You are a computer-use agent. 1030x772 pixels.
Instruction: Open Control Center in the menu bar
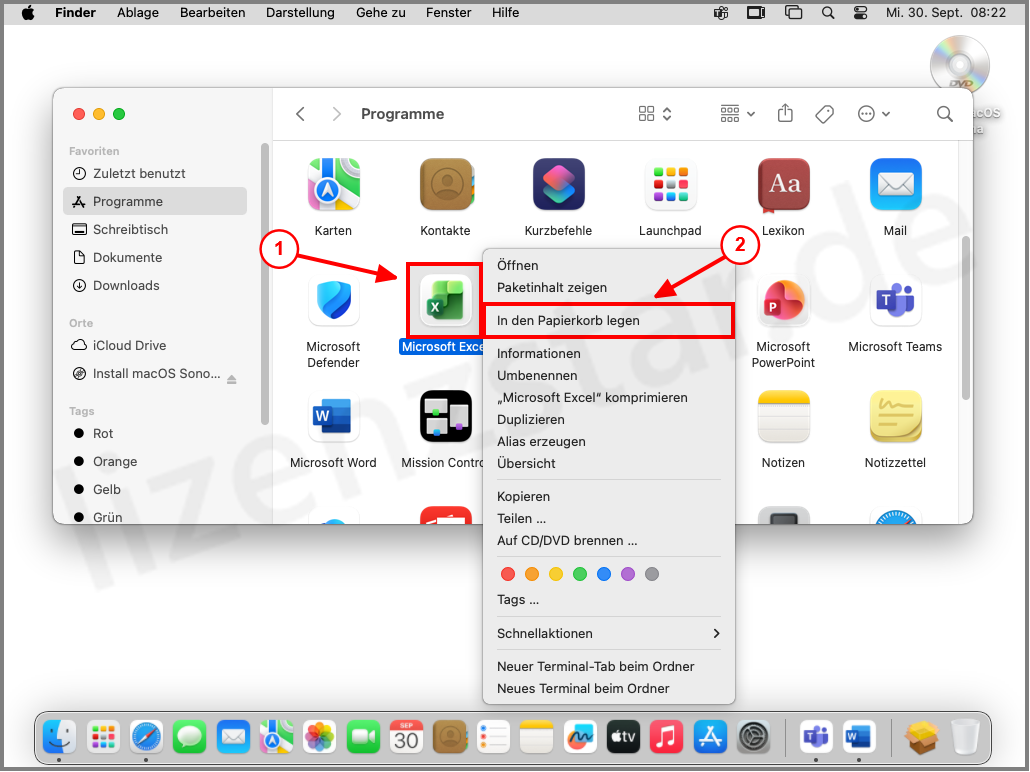click(x=861, y=12)
